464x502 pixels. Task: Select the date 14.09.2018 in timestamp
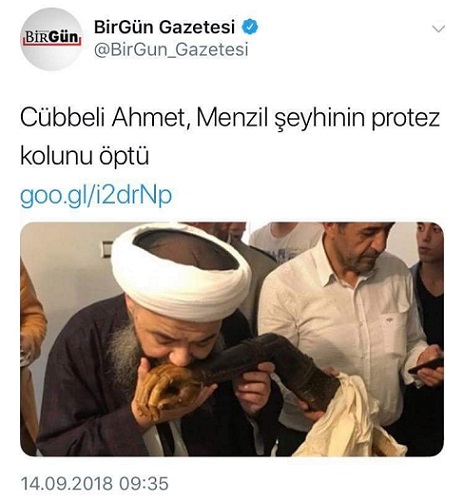(x=67, y=484)
